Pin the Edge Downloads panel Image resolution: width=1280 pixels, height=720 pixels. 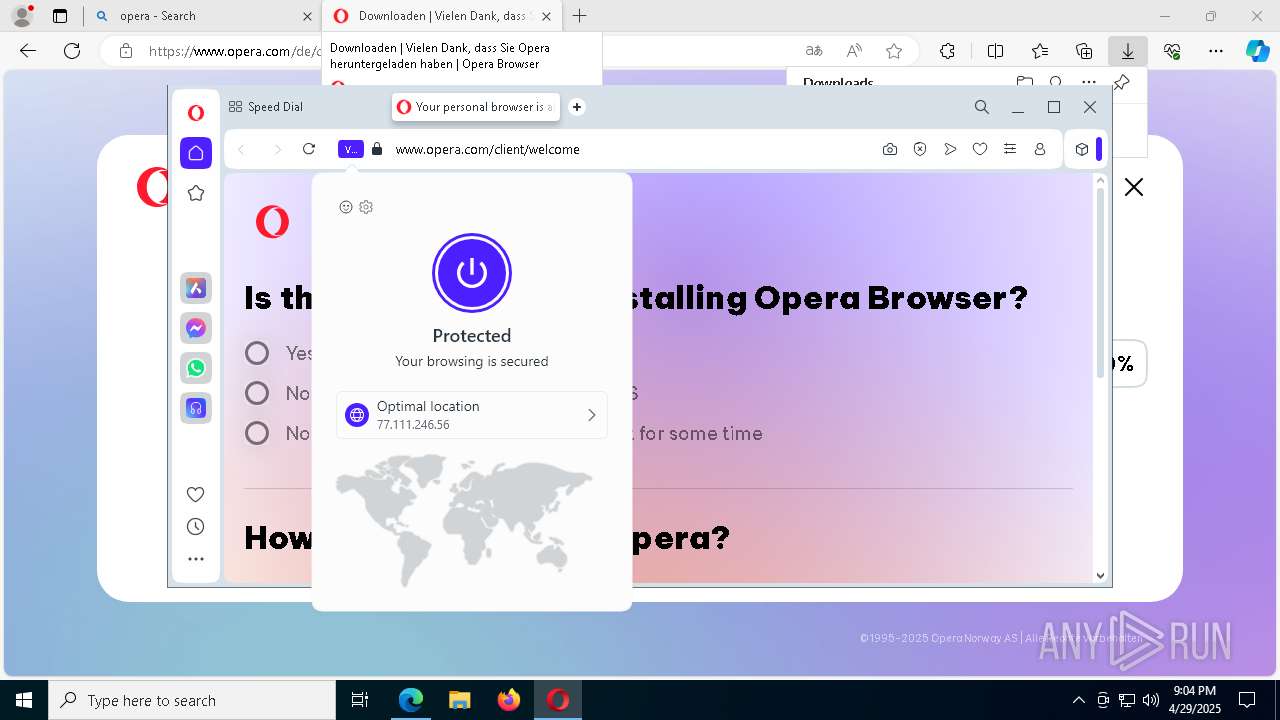coord(1122,82)
